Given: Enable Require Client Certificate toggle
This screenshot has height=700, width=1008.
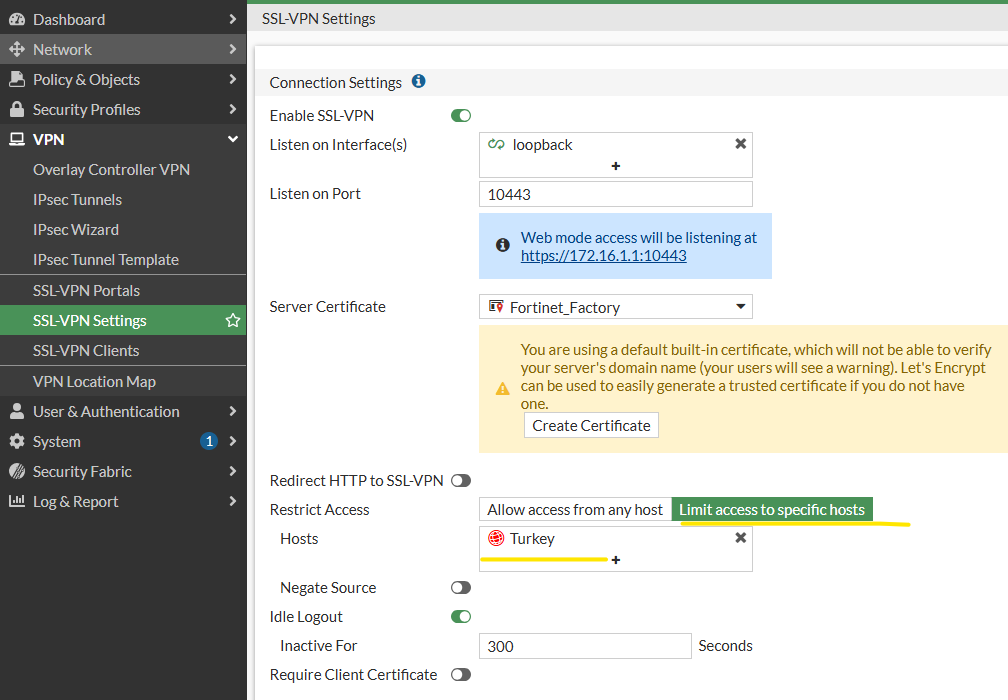Looking at the screenshot, I should pyautogui.click(x=461, y=674).
